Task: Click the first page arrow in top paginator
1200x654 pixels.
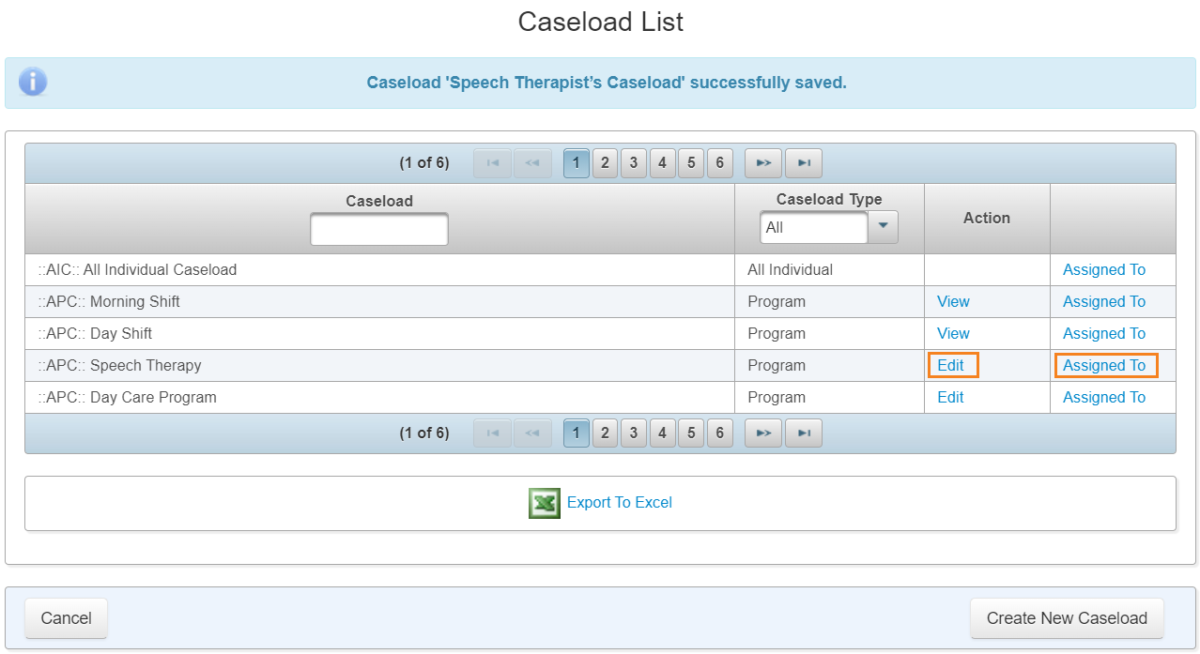Action: point(491,163)
